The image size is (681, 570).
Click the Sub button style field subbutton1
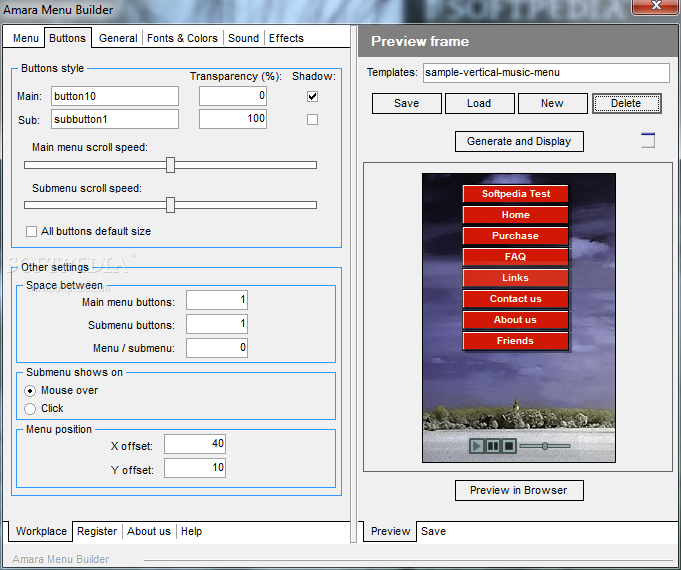point(115,119)
